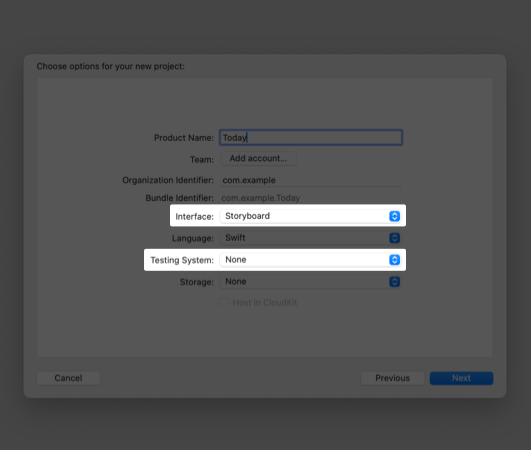Open the Language dropdown showing Swift
The height and width of the screenshot is (450, 531).
click(310, 238)
